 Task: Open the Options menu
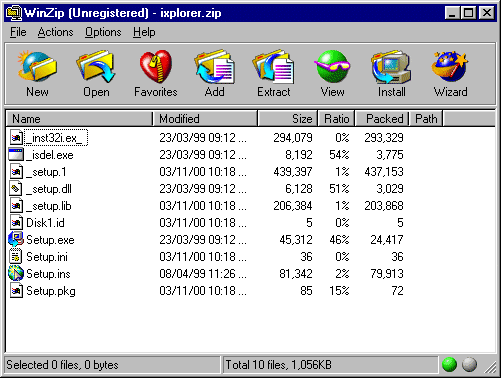pyautogui.click(x=103, y=32)
